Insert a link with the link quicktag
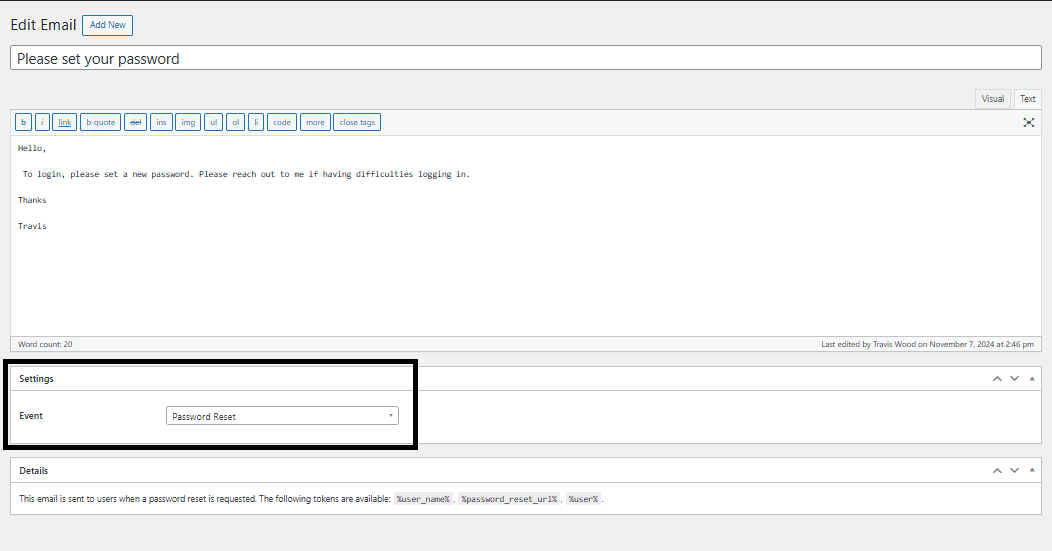Image resolution: width=1052 pixels, height=551 pixels. pyautogui.click(x=64, y=122)
